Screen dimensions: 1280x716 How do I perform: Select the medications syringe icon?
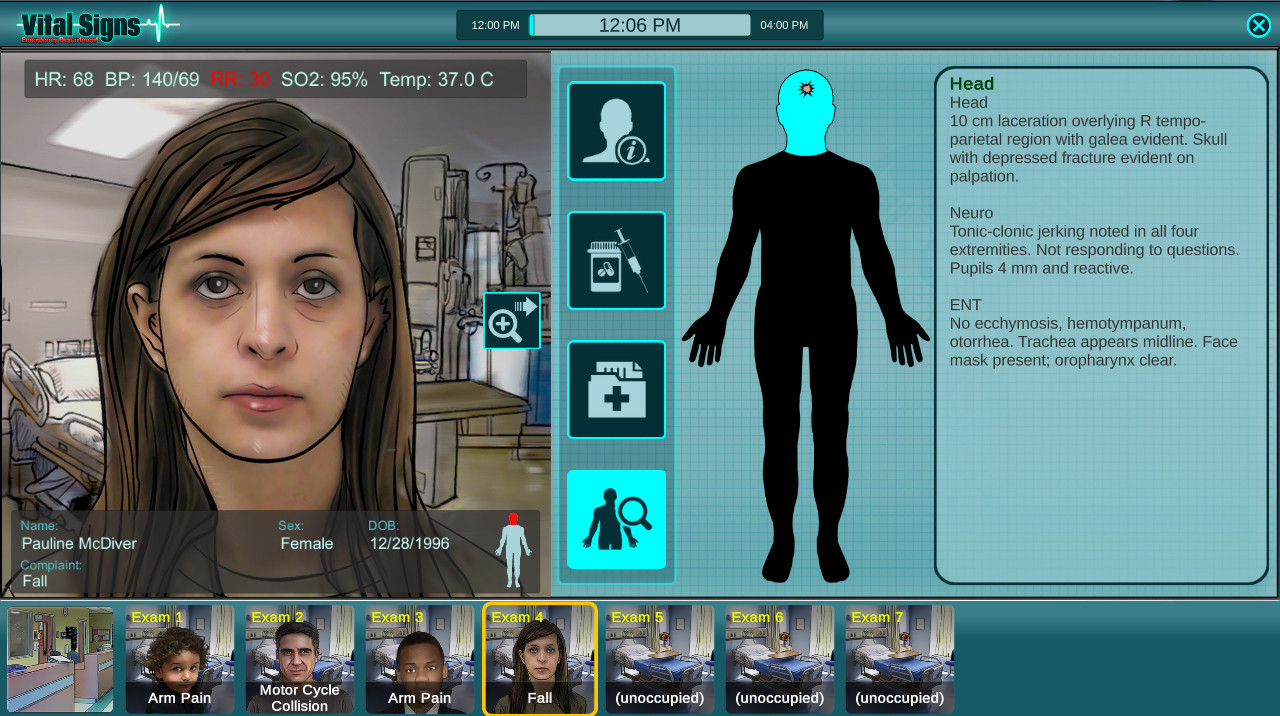click(616, 260)
